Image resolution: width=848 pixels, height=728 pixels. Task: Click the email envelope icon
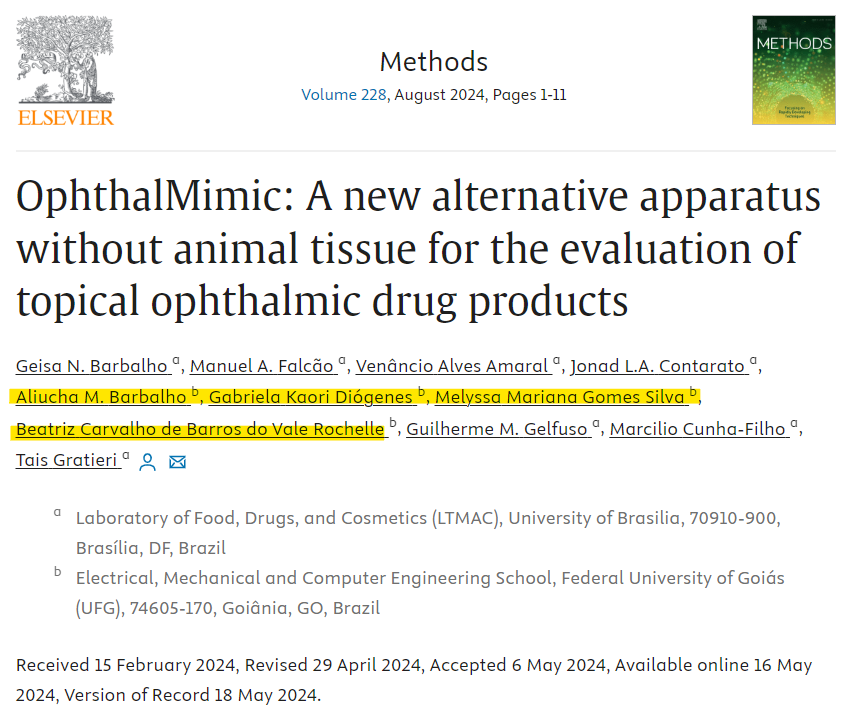tap(178, 462)
